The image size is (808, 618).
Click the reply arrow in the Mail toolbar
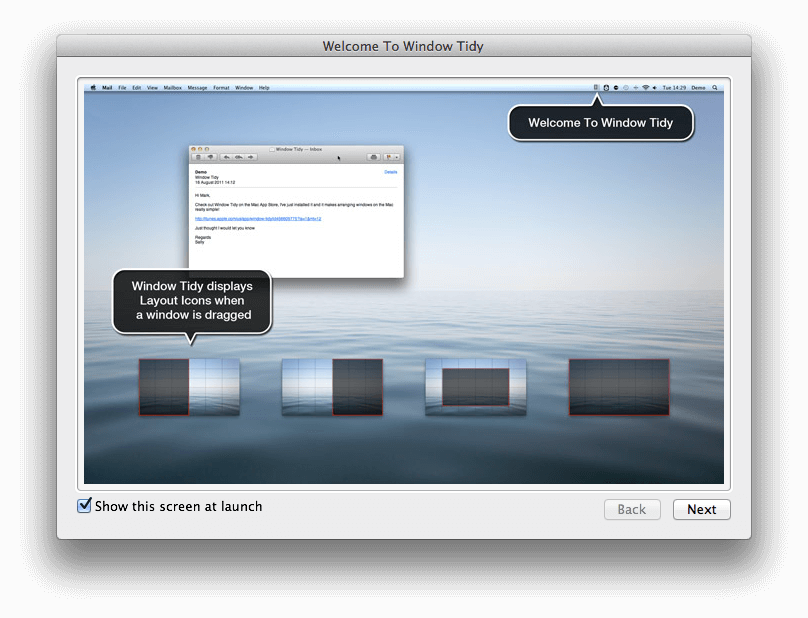[x=227, y=157]
